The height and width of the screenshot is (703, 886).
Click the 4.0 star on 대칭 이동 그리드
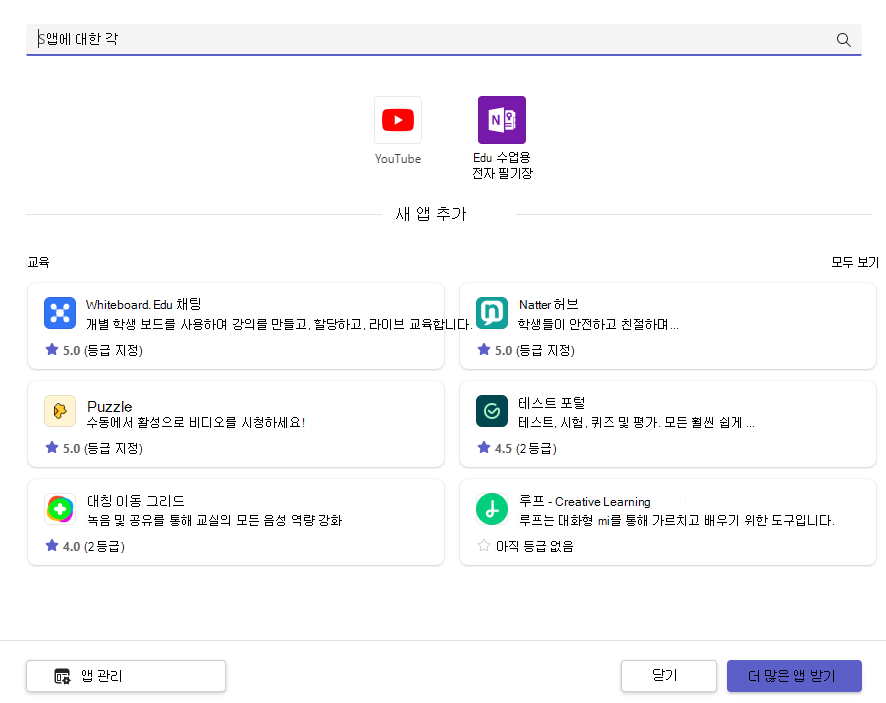click(x=52, y=545)
